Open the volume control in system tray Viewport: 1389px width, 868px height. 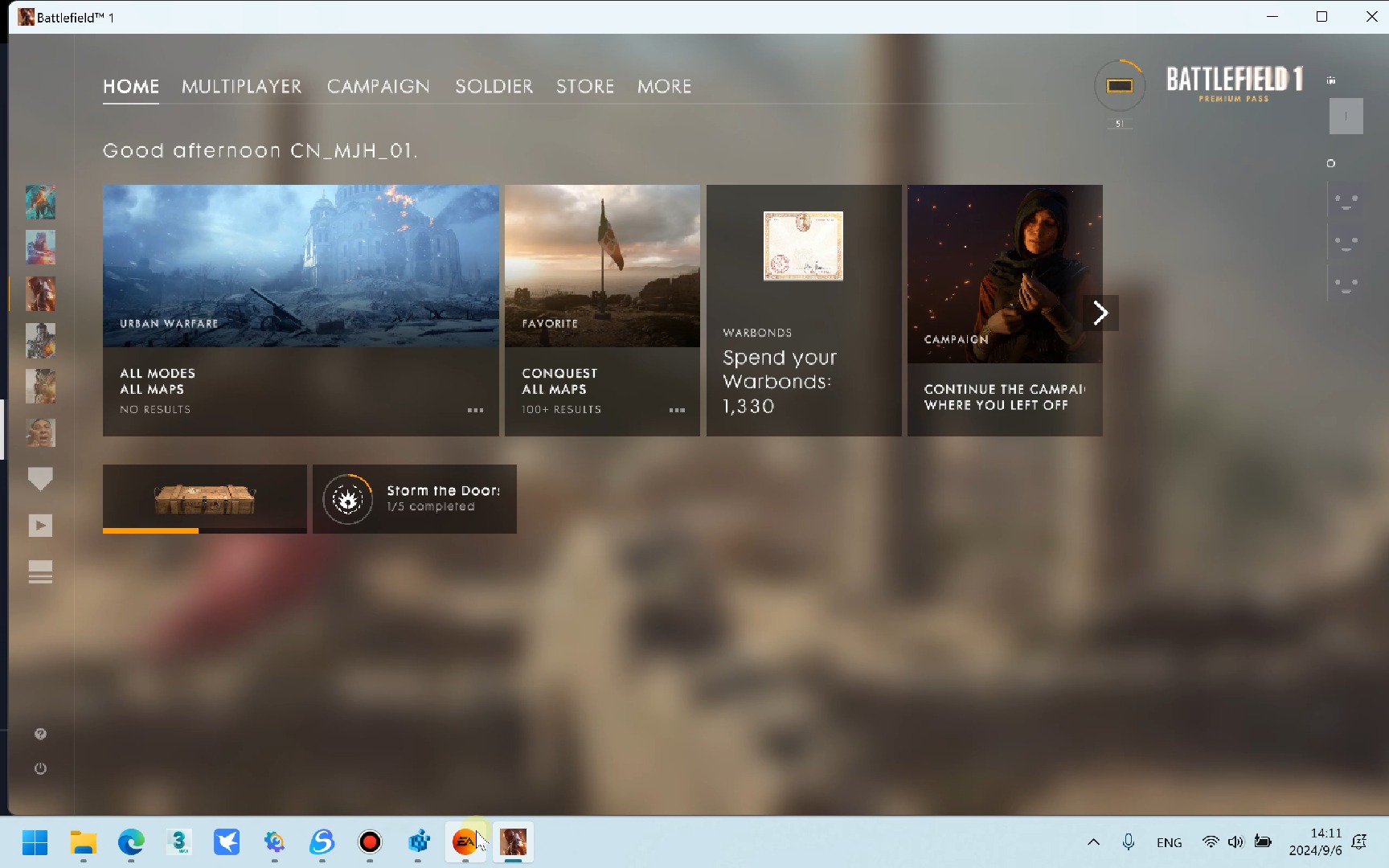tap(1235, 842)
